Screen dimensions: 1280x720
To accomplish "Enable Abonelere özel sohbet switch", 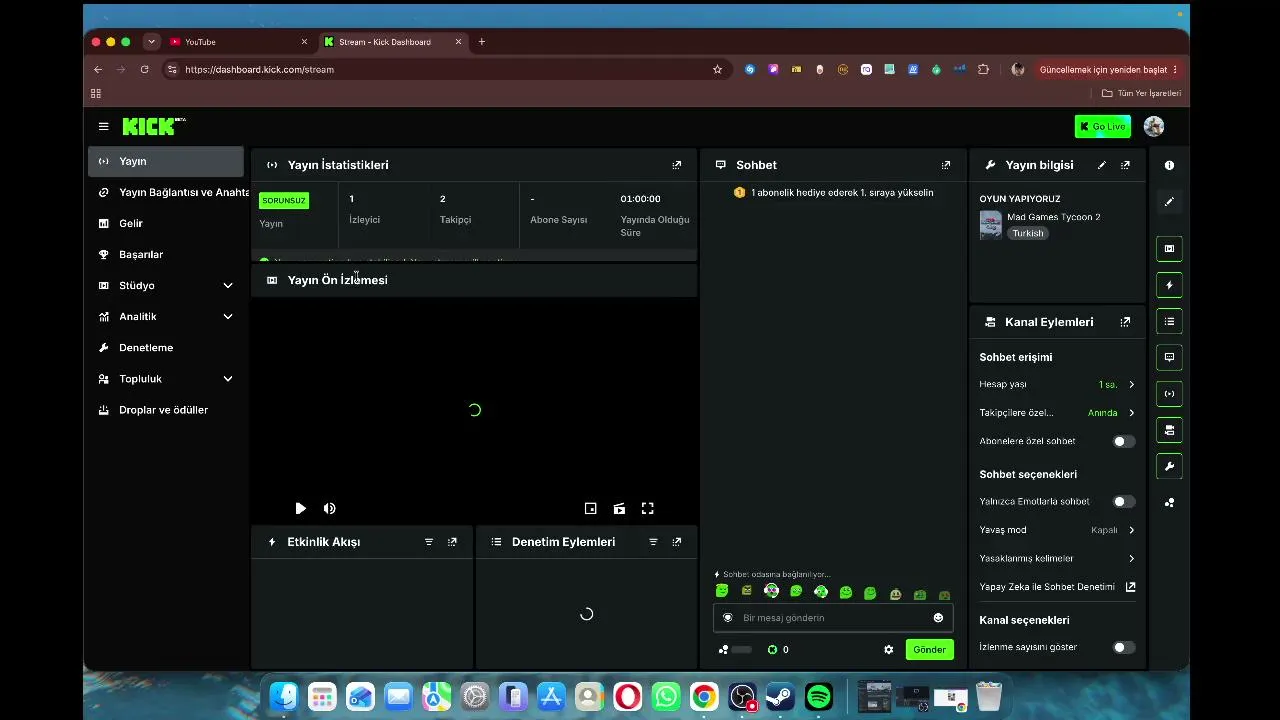I will tap(1124, 441).
